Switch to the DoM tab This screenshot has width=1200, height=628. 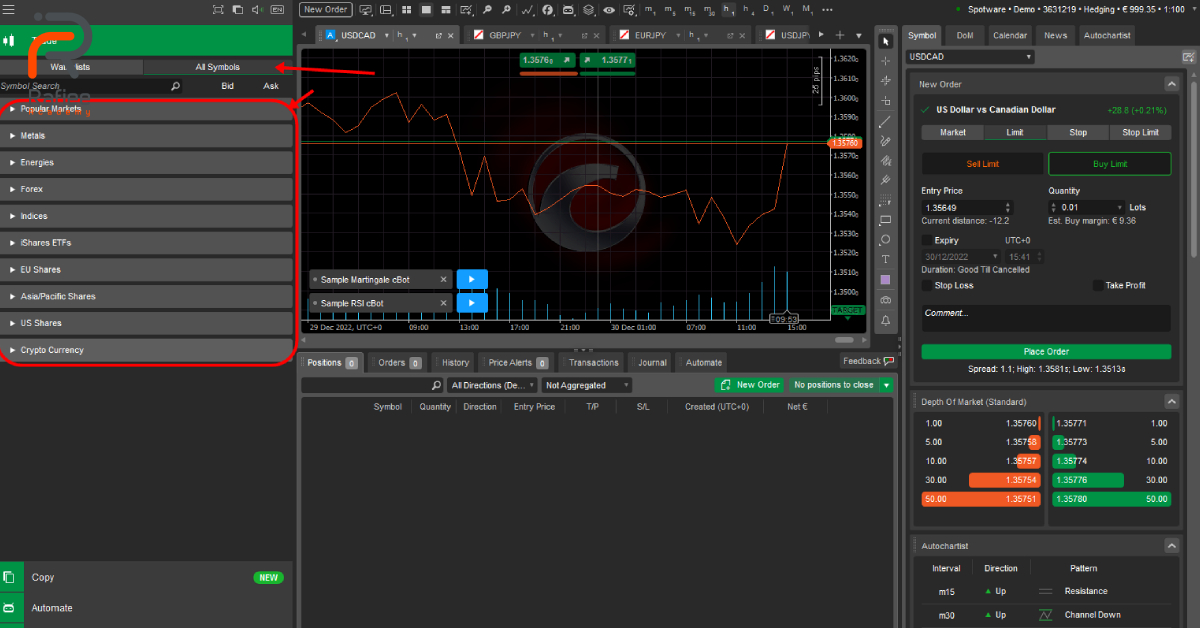965,35
